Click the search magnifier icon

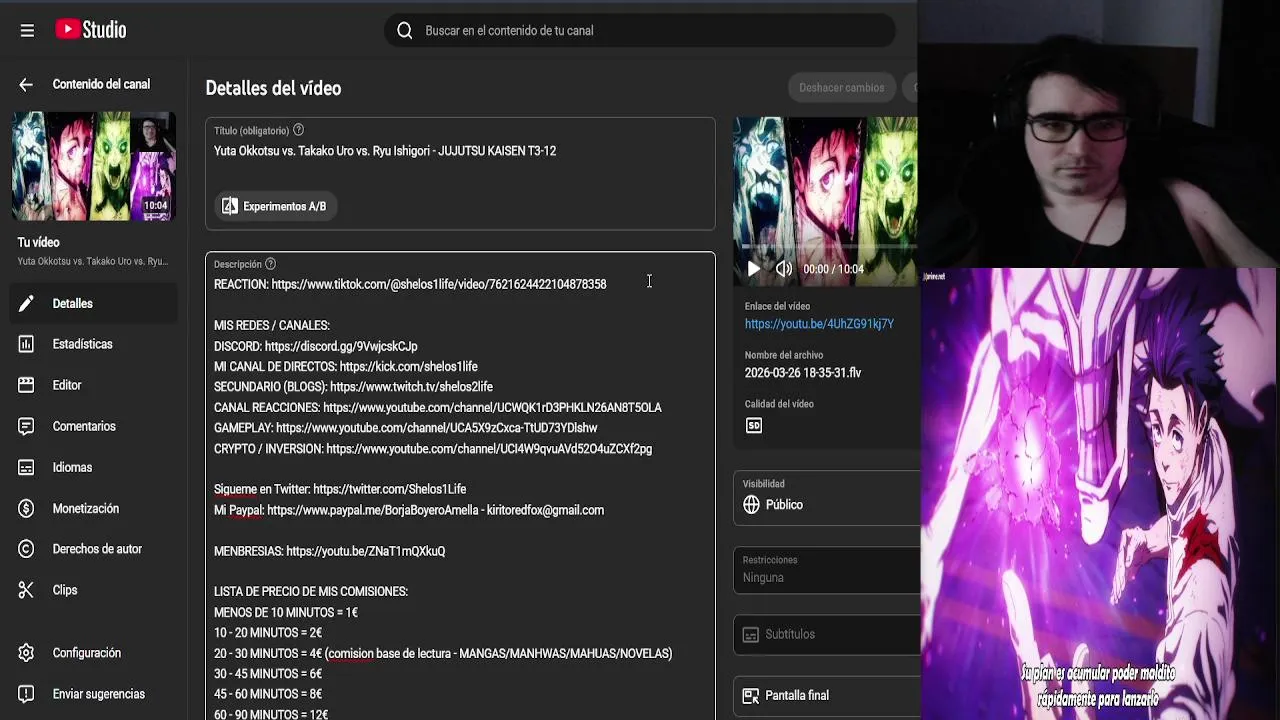pyautogui.click(x=404, y=30)
